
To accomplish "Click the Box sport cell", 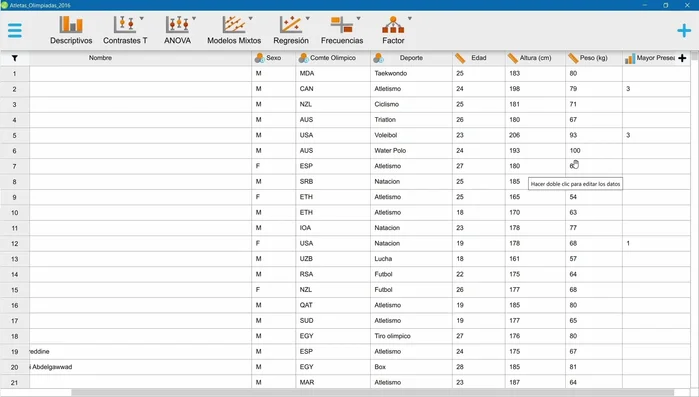I will [411, 367].
